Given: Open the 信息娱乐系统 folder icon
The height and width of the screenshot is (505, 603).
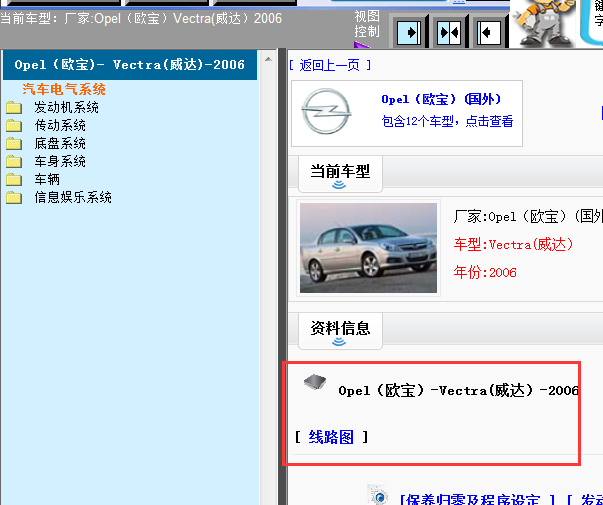Looking at the screenshot, I should 14,198.
